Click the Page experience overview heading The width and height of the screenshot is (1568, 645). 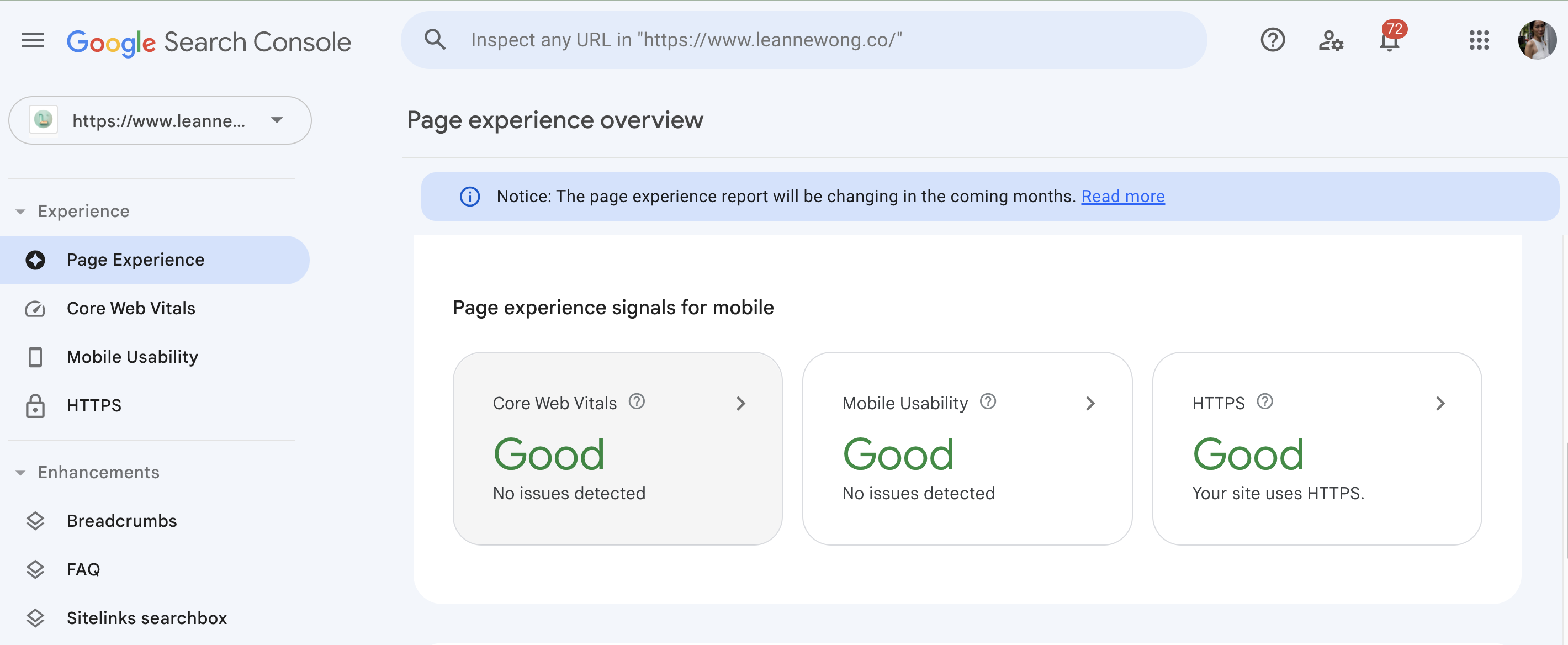(x=555, y=120)
